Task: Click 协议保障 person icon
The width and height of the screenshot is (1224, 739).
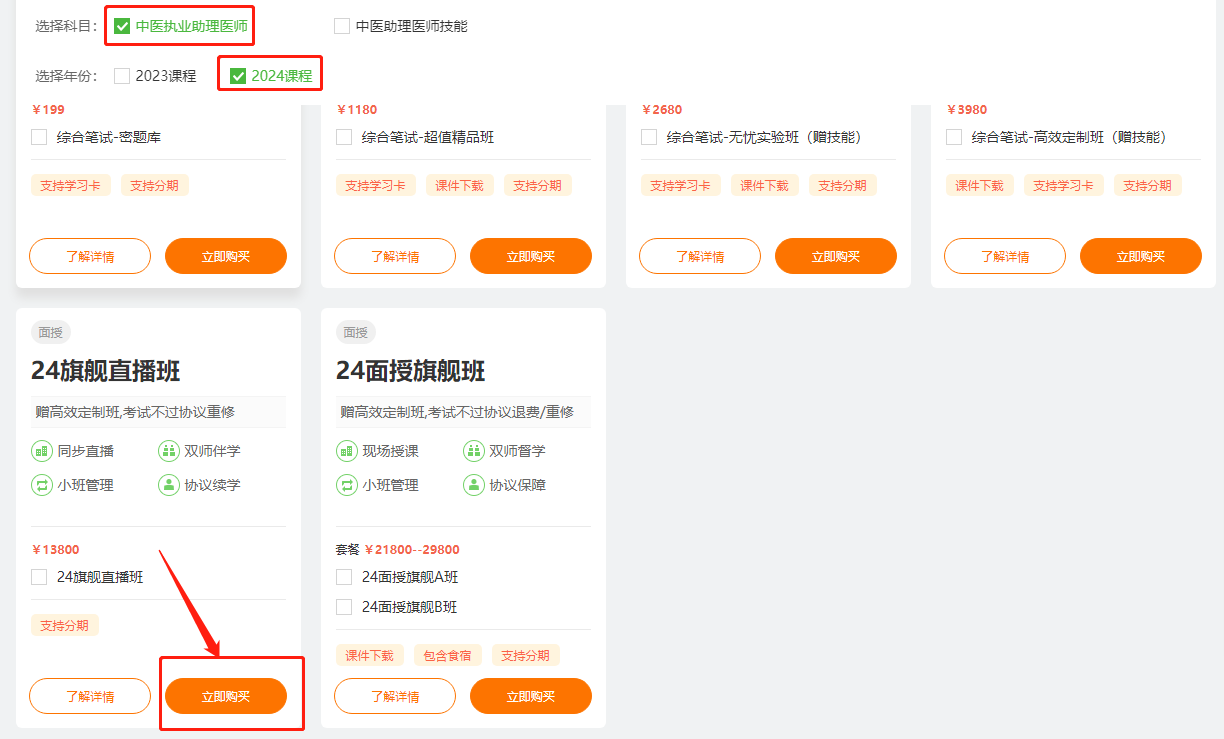Action: point(473,485)
